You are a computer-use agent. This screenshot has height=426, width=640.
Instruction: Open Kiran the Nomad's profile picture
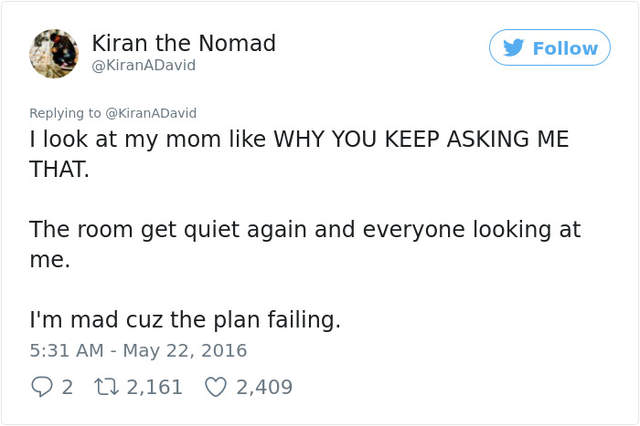coord(54,54)
